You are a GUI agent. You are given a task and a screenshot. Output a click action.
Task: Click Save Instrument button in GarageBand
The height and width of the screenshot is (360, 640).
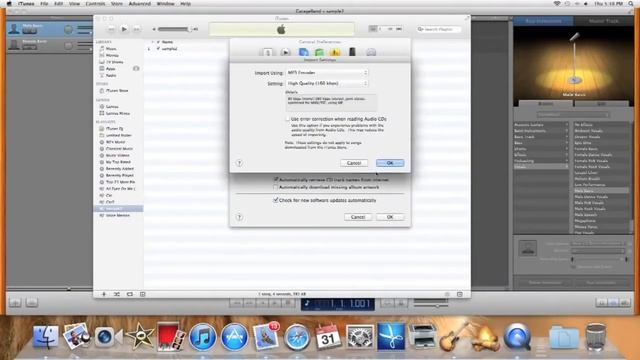coord(601,282)
